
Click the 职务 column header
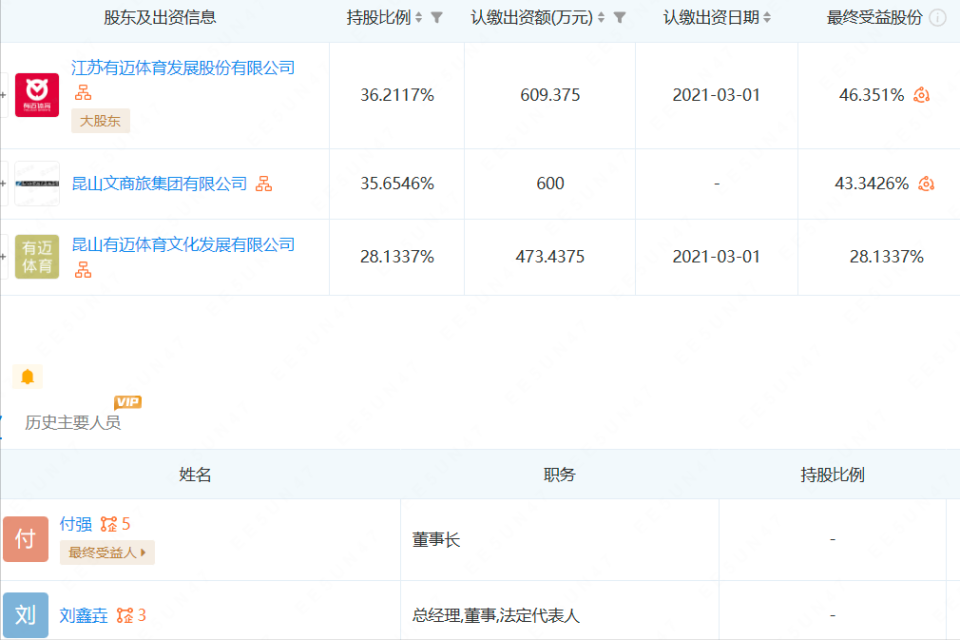(x=559, y=475)
